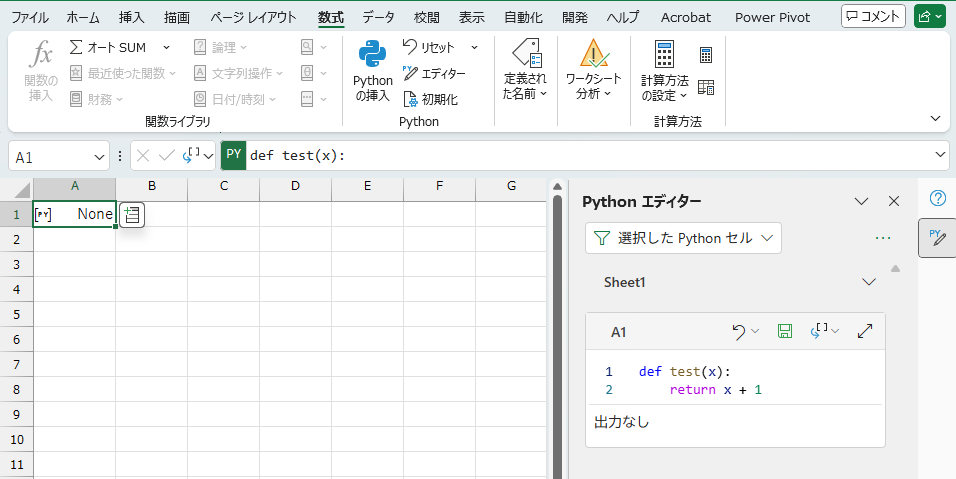
Task: Collapse the Sheet1 section chevron
Action: [x=869, y=282]
